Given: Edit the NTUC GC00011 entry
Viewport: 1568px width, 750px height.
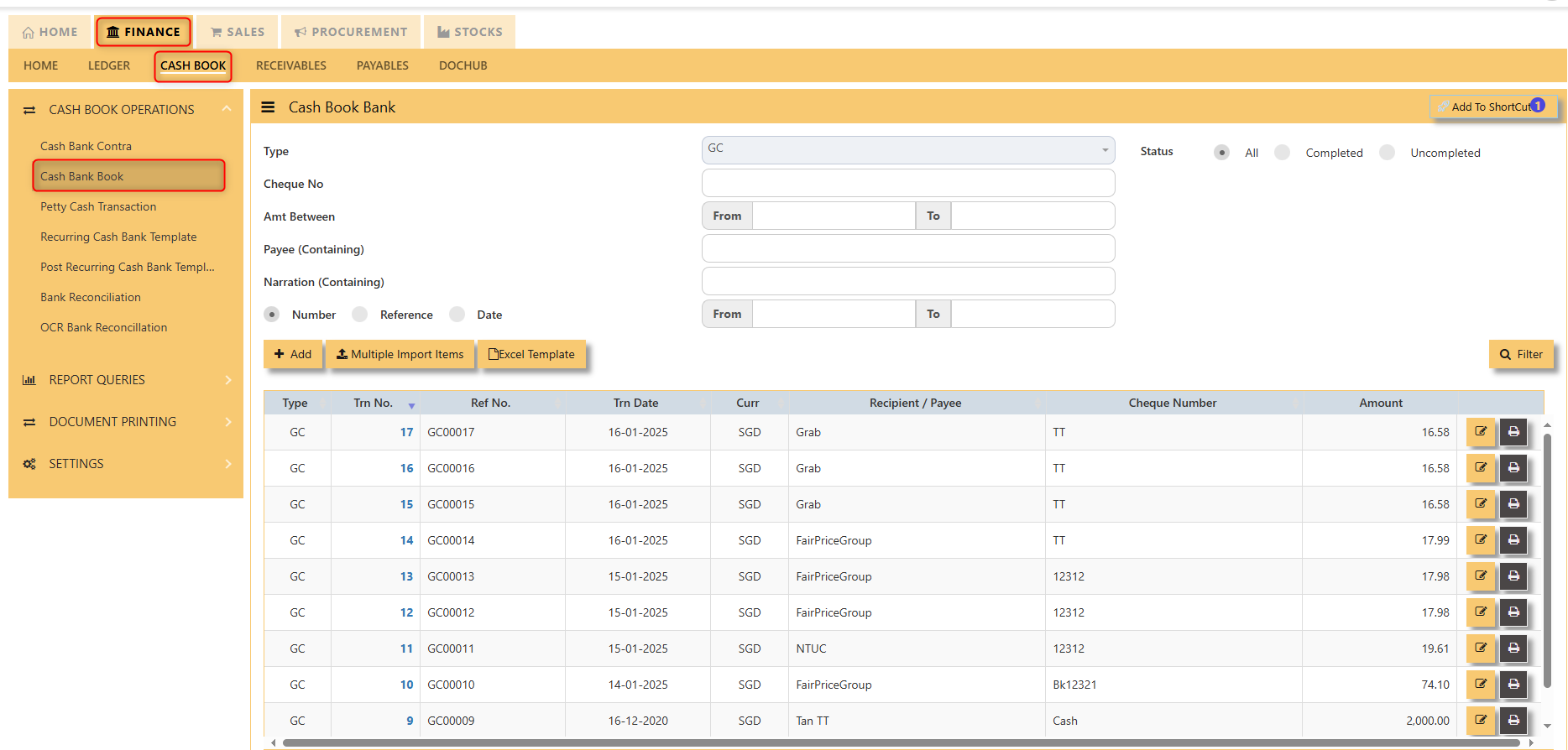Looking at the screenshot, I should click(1481, 648).
